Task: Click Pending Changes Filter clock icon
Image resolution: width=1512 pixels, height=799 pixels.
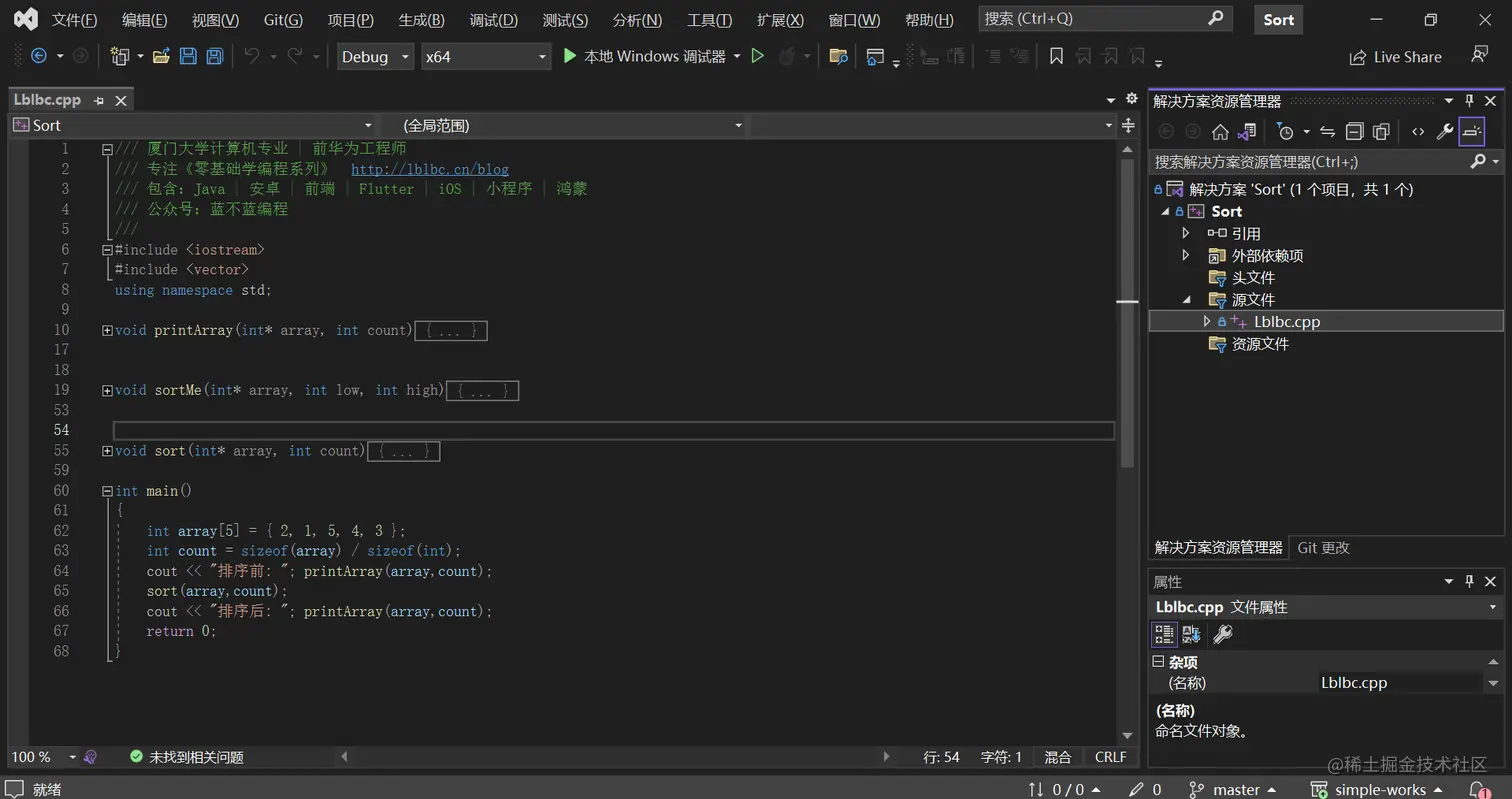Action: pyautogui.click(x=1285, y=131)
